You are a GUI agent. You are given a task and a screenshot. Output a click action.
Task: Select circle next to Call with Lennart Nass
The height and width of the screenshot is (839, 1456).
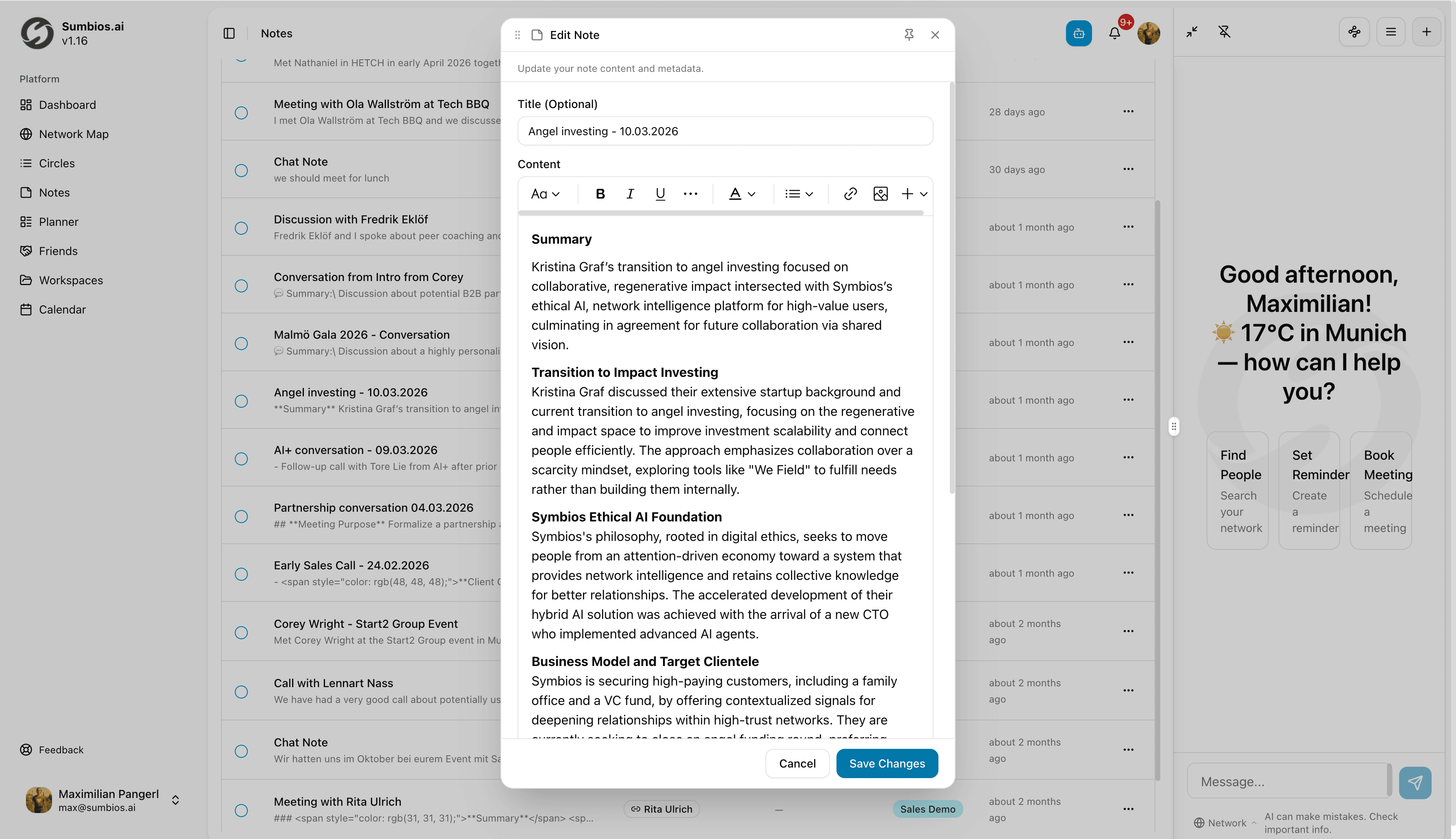pyautogui.click(x=241, y=692)
